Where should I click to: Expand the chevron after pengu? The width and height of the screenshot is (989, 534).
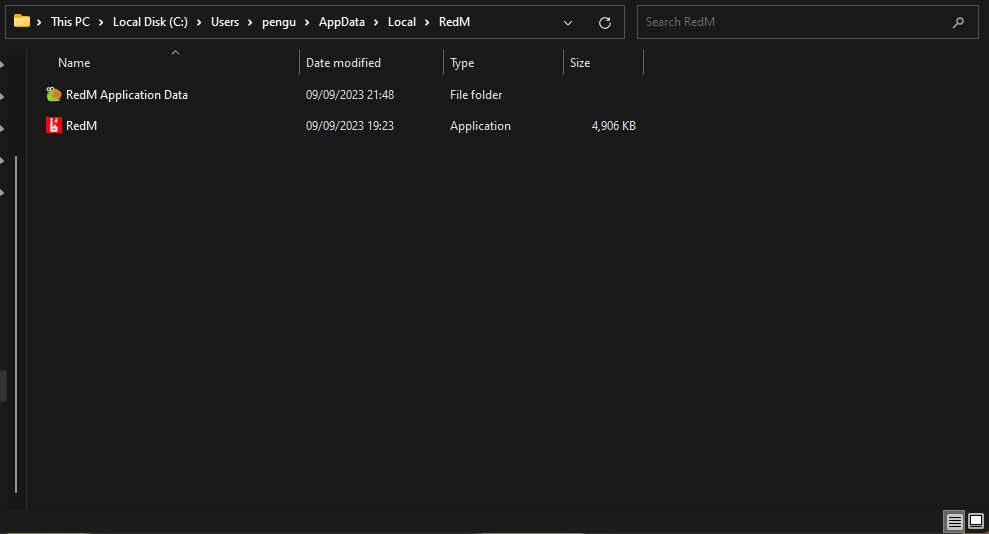pos(307,23)
